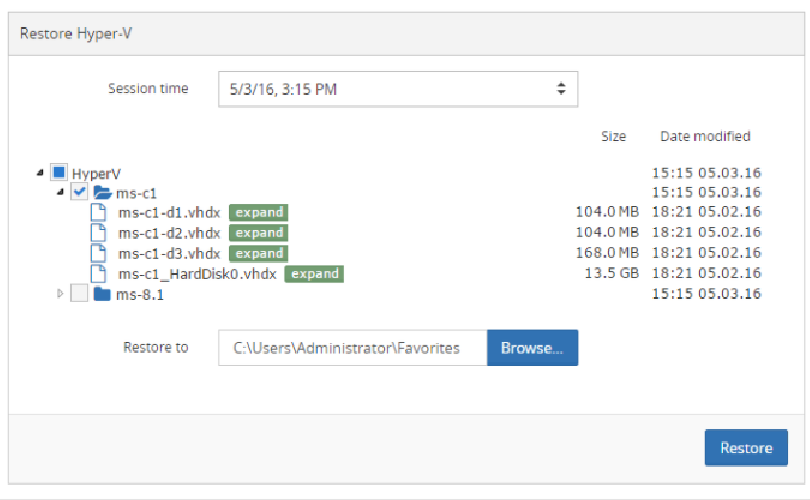Click the ms-c1-d2.vhdx file icon

[x=99, y=233]
